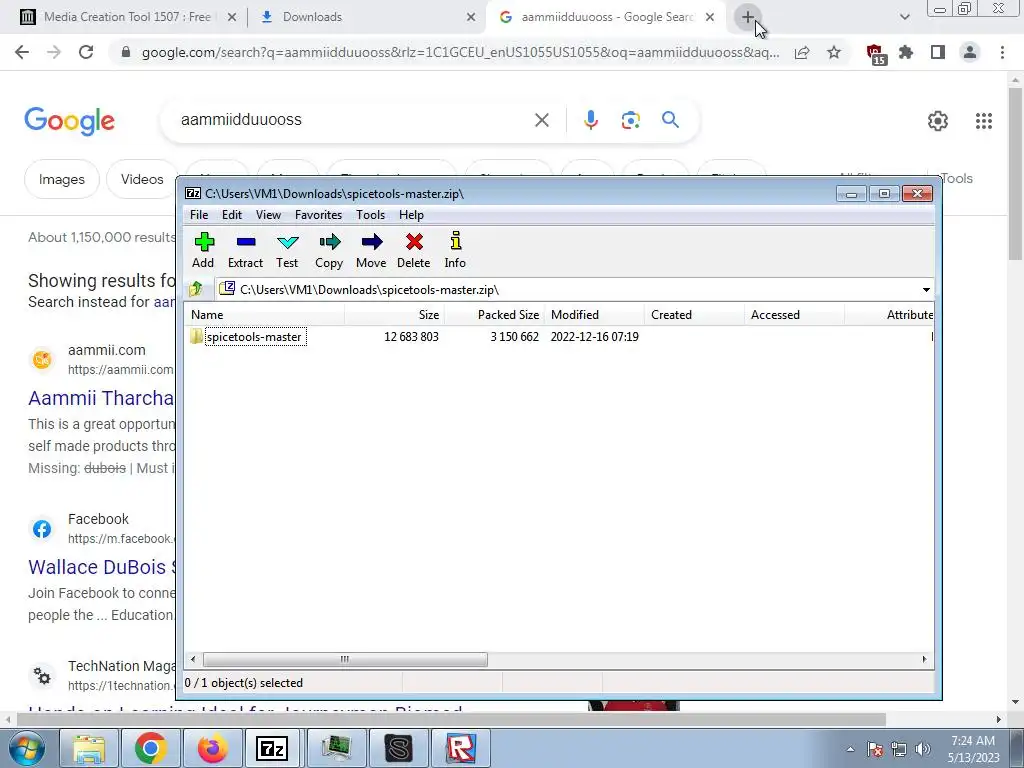The width and height of the screenshot is (1024, 768).
Task: Switch to Media Creation Tool 1507 tab
Action: 127,17
